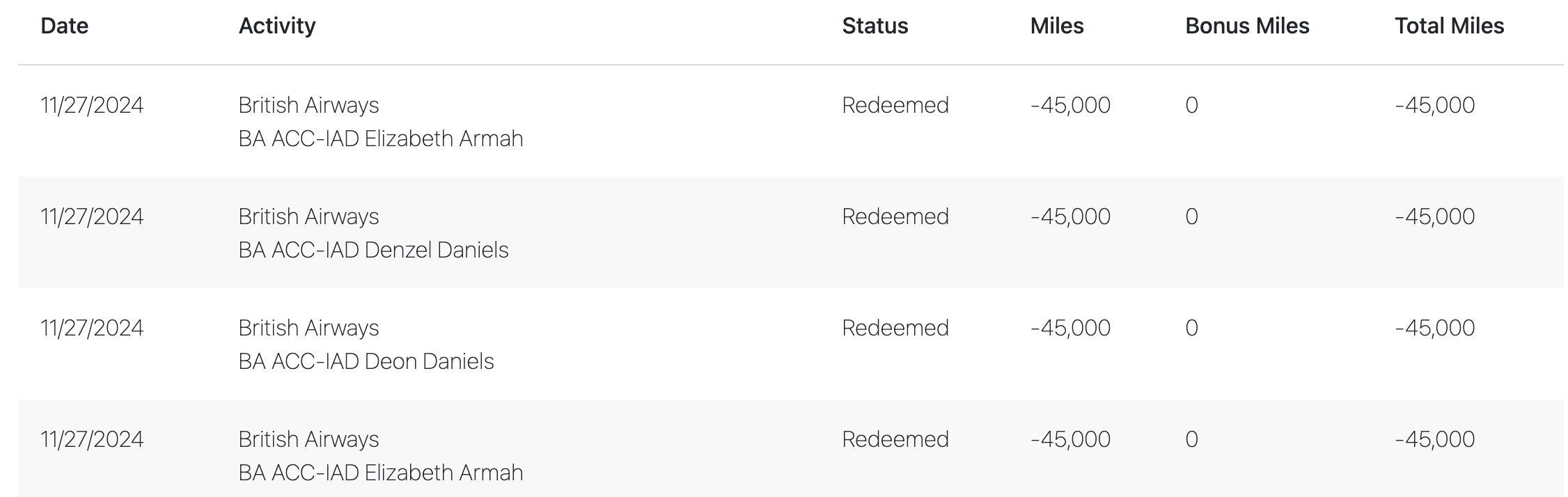1568x497 pixels.
Task: Click Bonus Miles 0 in Deon Daniels row
Action: pyautogui.click(x=1192, y=328)
